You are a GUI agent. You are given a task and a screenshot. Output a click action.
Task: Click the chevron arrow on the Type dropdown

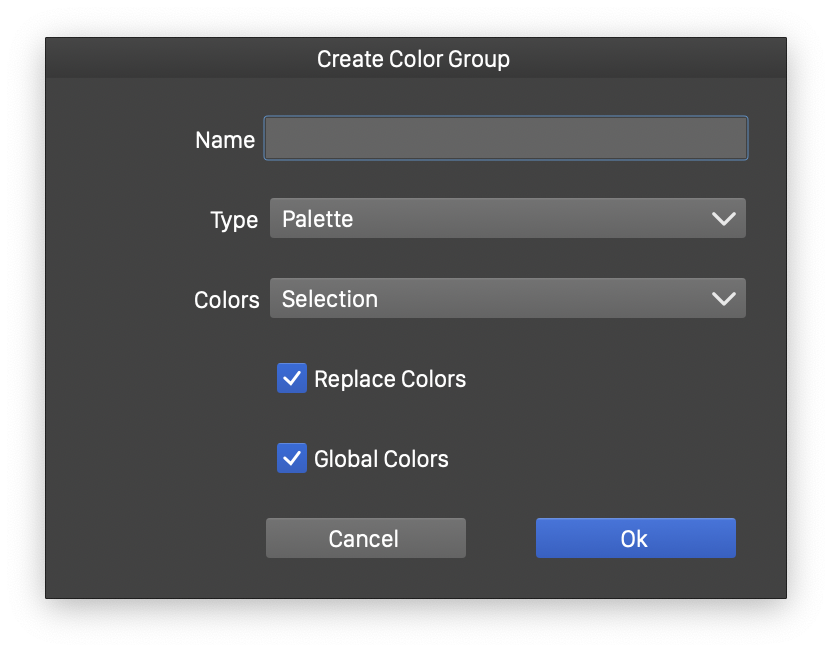pos(723,219)
